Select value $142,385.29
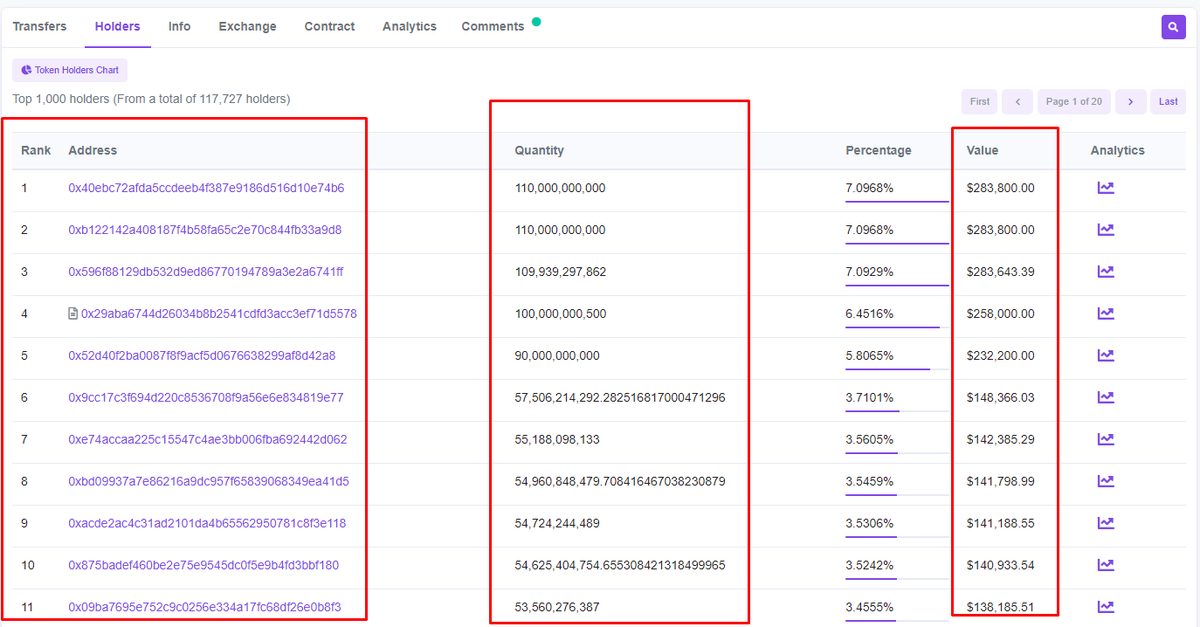This screenshot has width=1200, height=627. (x=1001, y=440)
